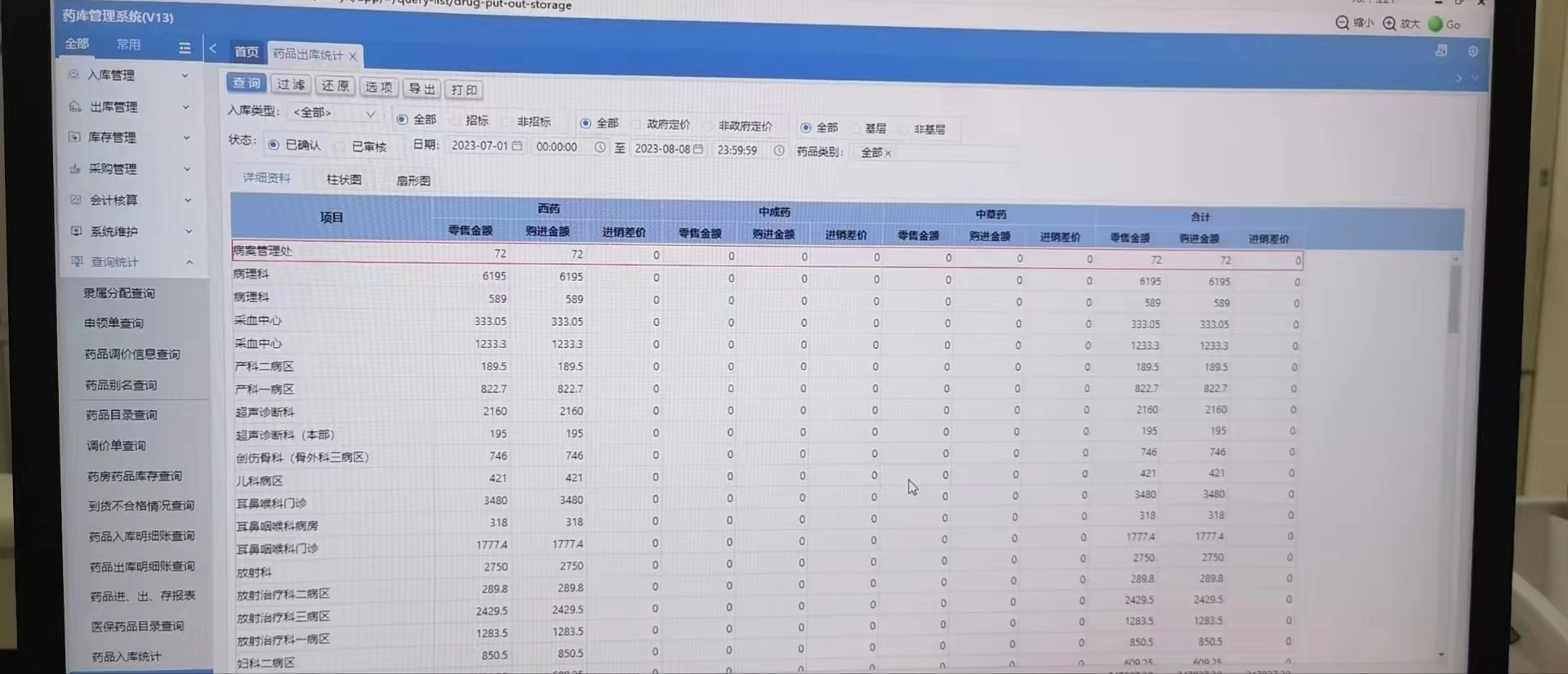
Task: Click the header icon left of the gear
Action: (1441, 50)
